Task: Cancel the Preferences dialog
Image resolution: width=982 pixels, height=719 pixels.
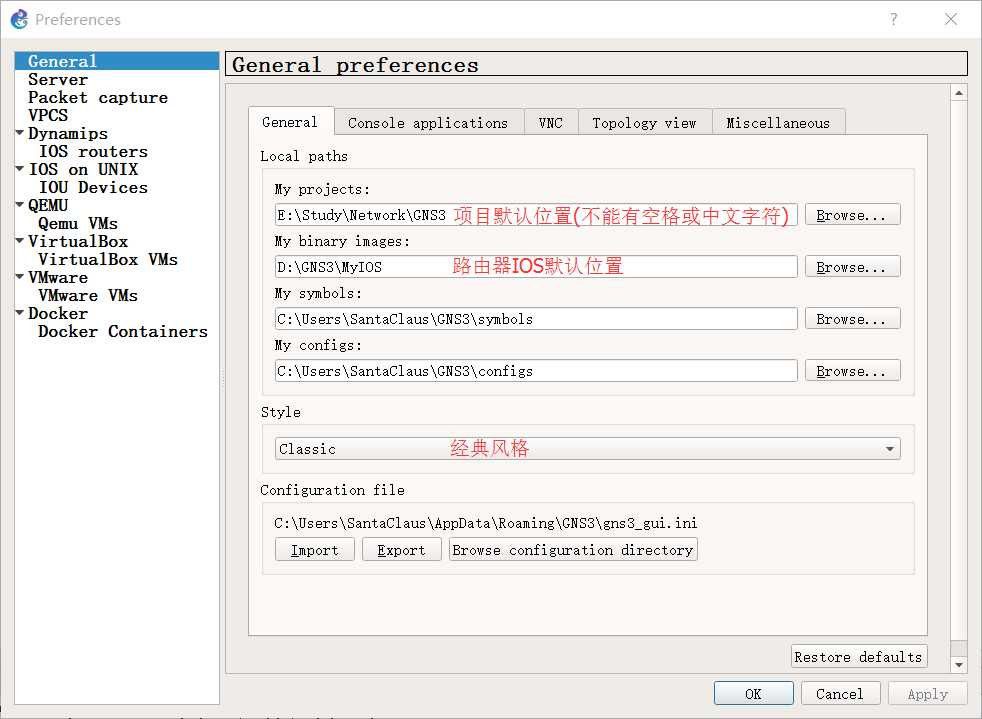Action: [x=840, y=693]
